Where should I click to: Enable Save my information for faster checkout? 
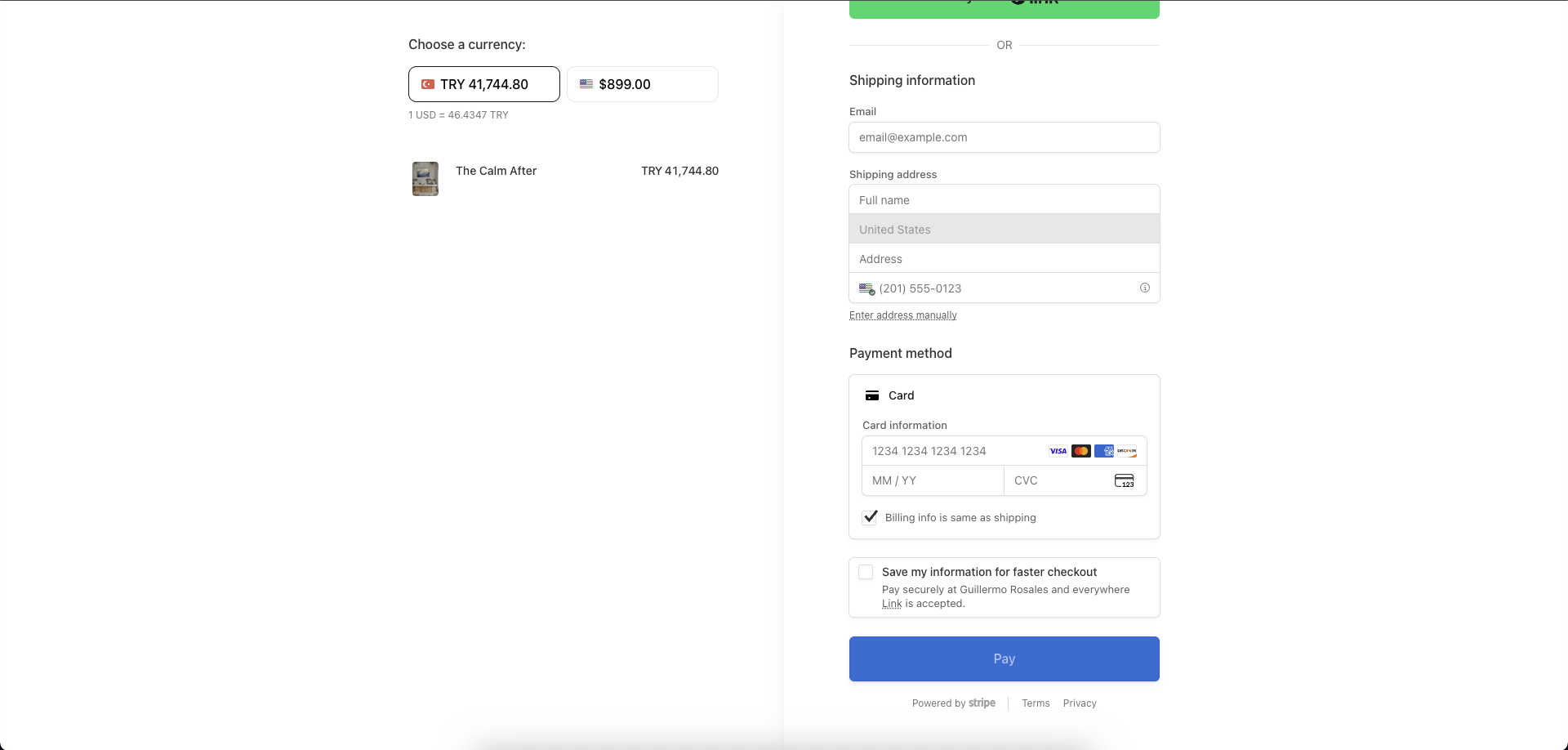point(866,572)
